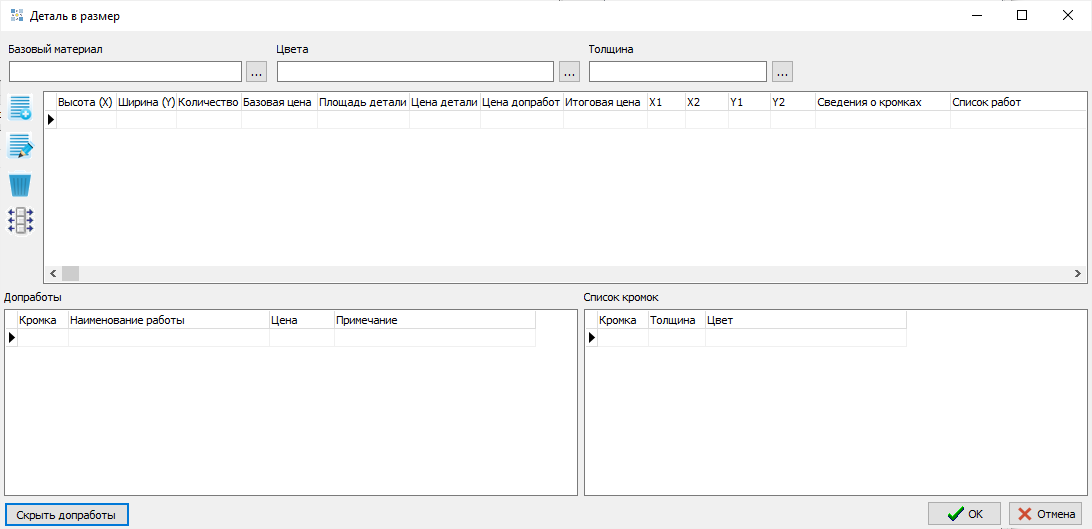
Task: Open the Цвета picker with its ellipsis button
Action: click(569, 71)
